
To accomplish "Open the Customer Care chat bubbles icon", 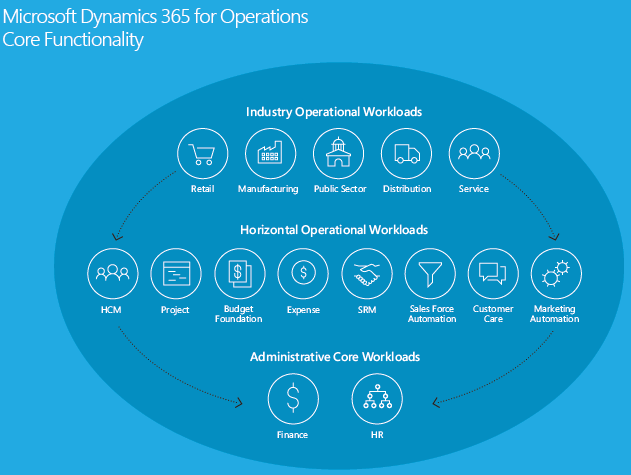I will click(493, 274).
